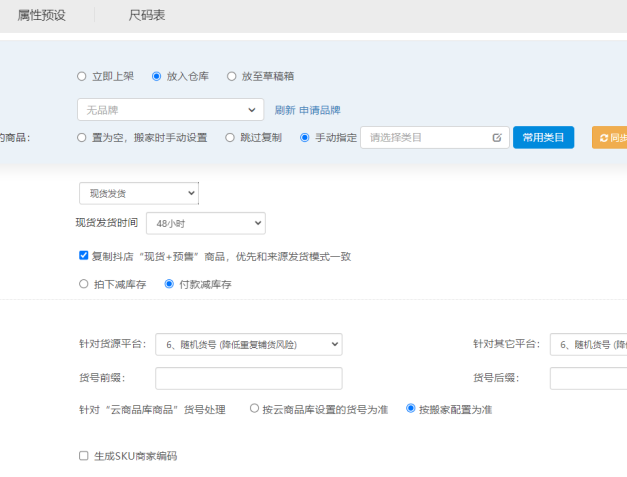The height and width of the screenshot is (477, 627).
Task: Choose 按云商品库设置的货号为准 option
Action: pos(255,409)
